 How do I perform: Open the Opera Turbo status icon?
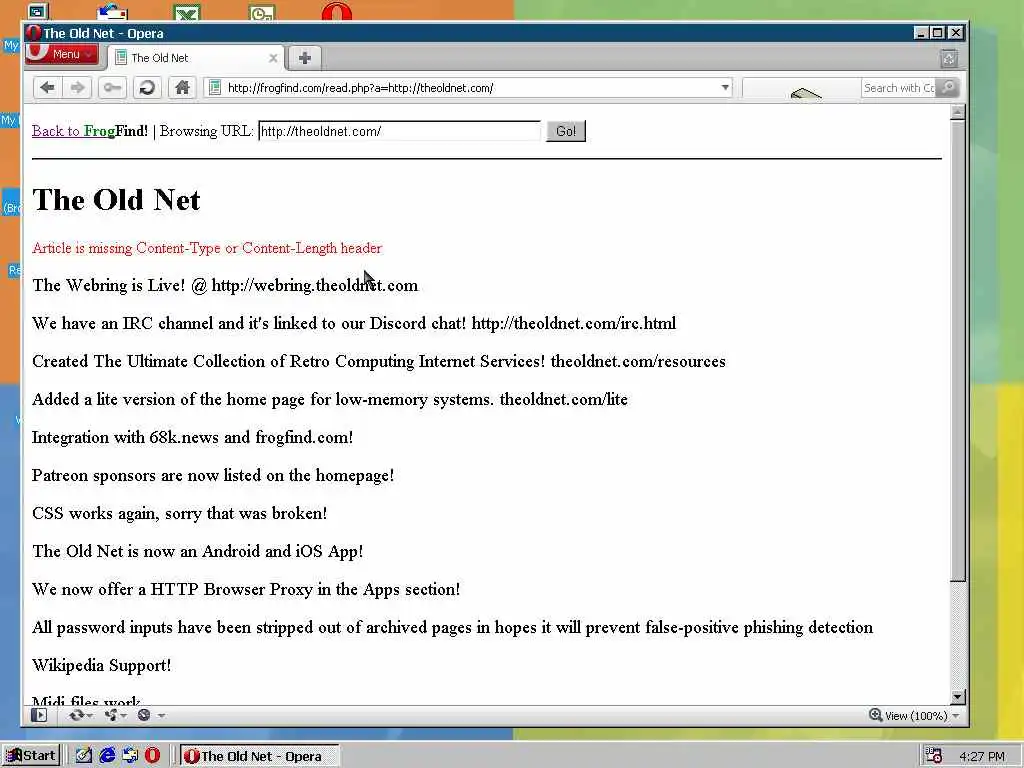144,715
